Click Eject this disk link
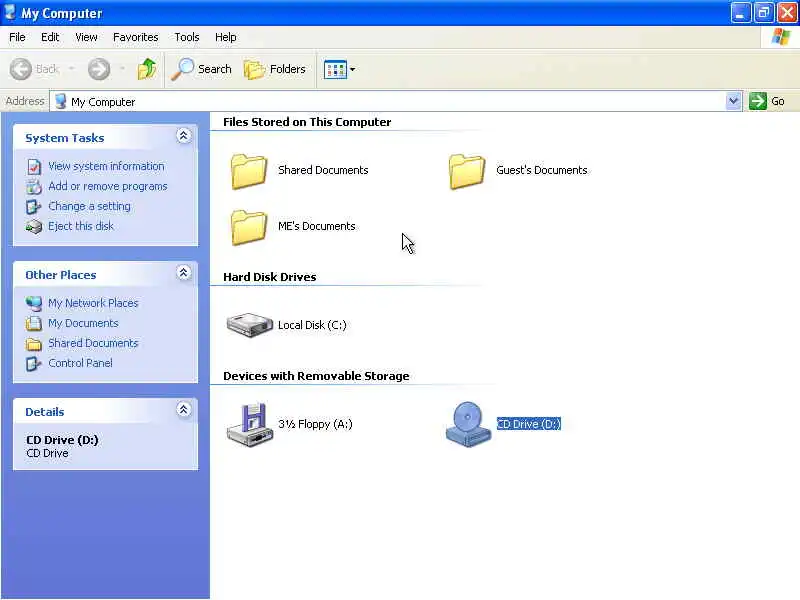800x600 pixels. tap(81, 226)
